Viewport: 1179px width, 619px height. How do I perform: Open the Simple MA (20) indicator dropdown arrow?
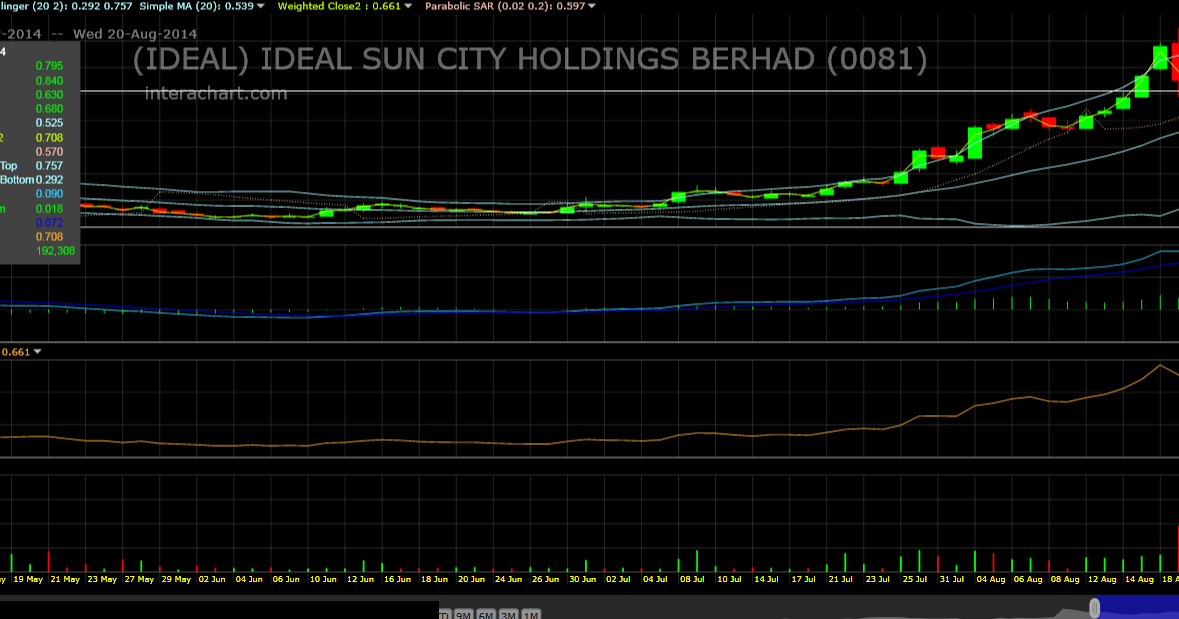coord(261,6)
